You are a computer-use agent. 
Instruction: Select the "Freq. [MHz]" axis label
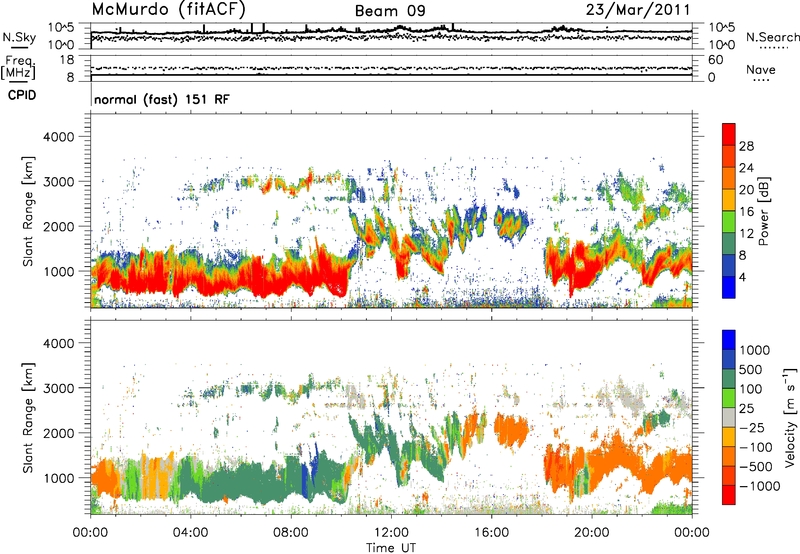tap(18, 68)
